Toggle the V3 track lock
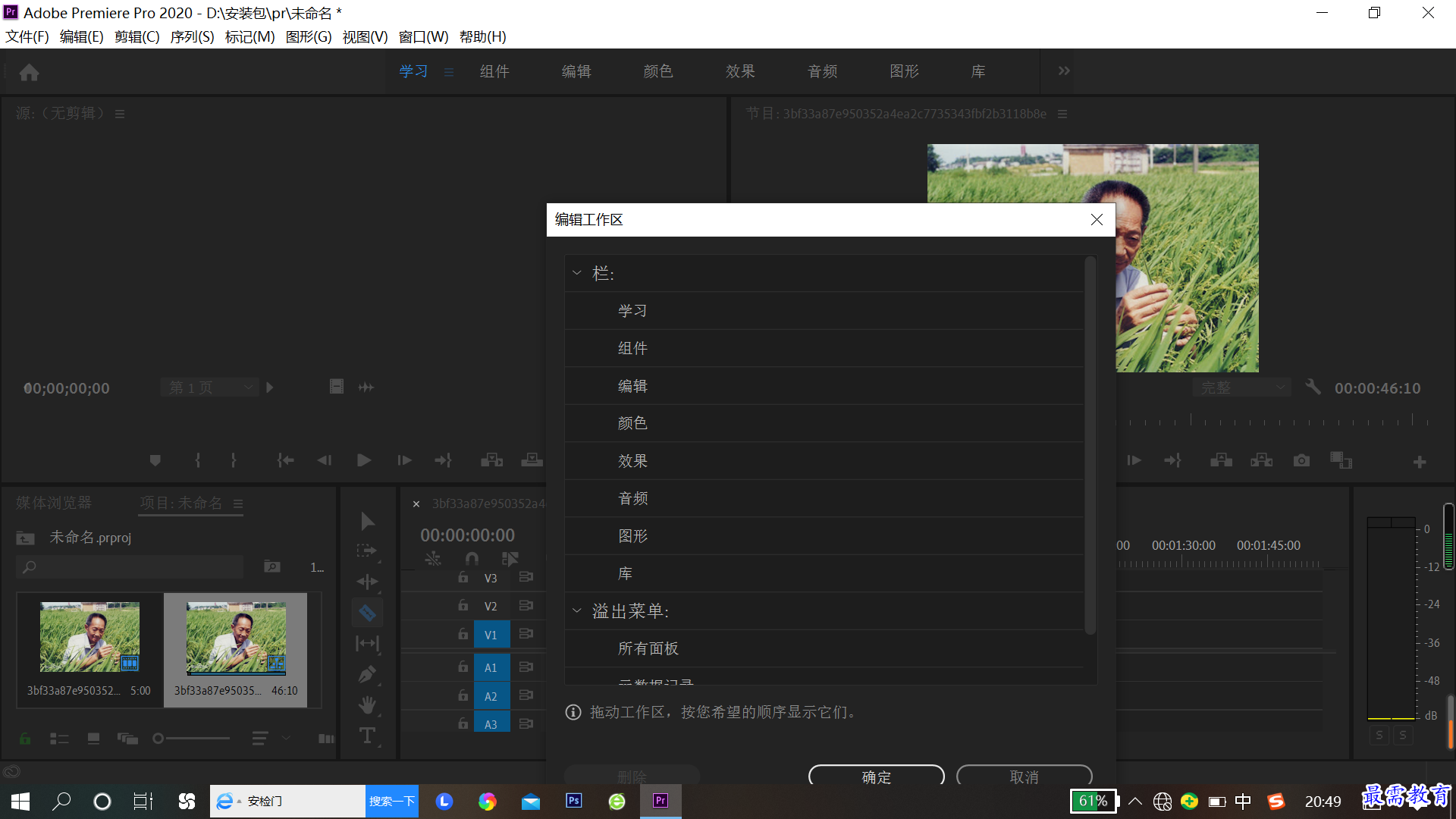 [x=463, y=578]
